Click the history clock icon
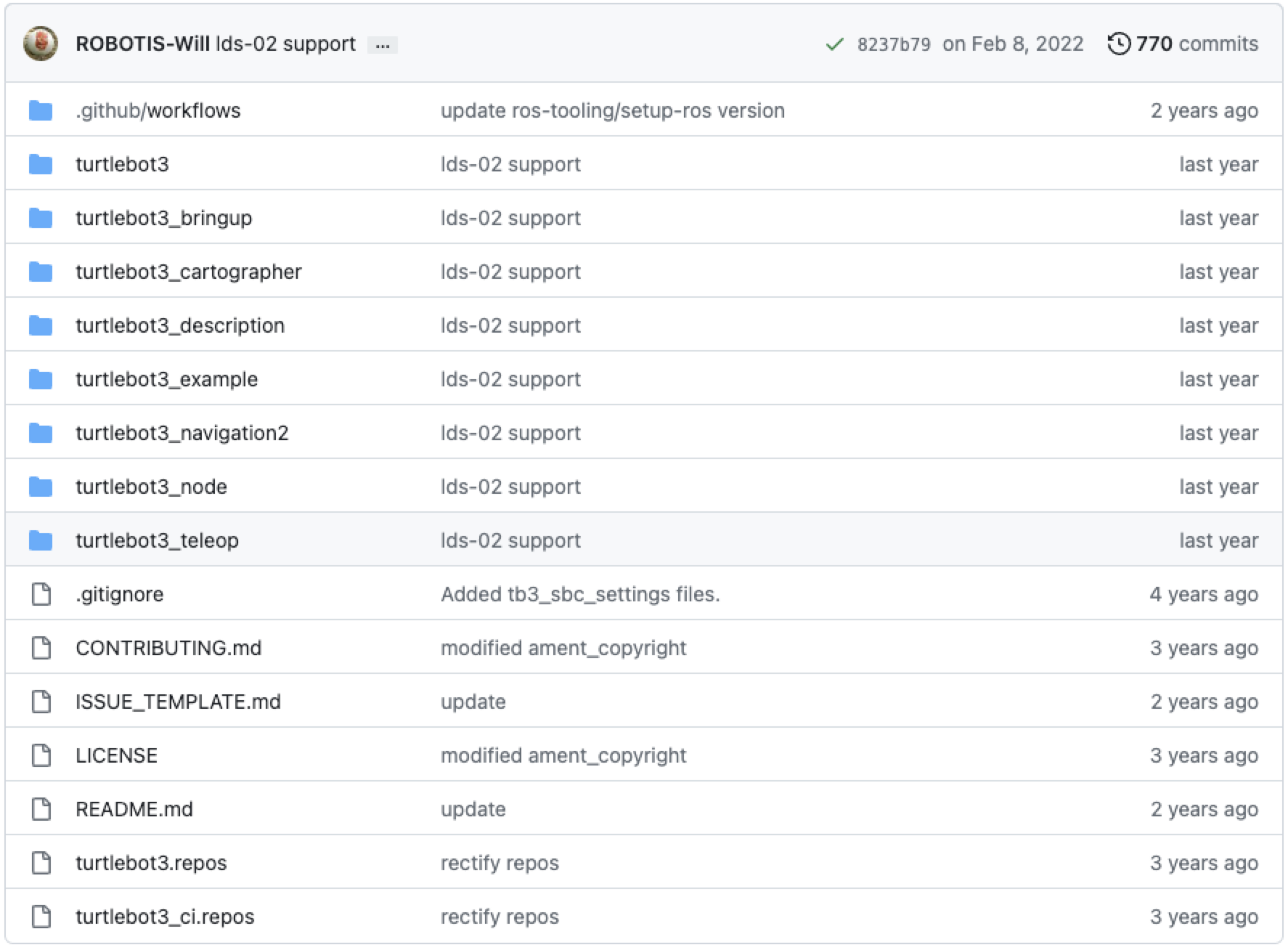Screen dimensions: 1288x950 point(1120,44)
